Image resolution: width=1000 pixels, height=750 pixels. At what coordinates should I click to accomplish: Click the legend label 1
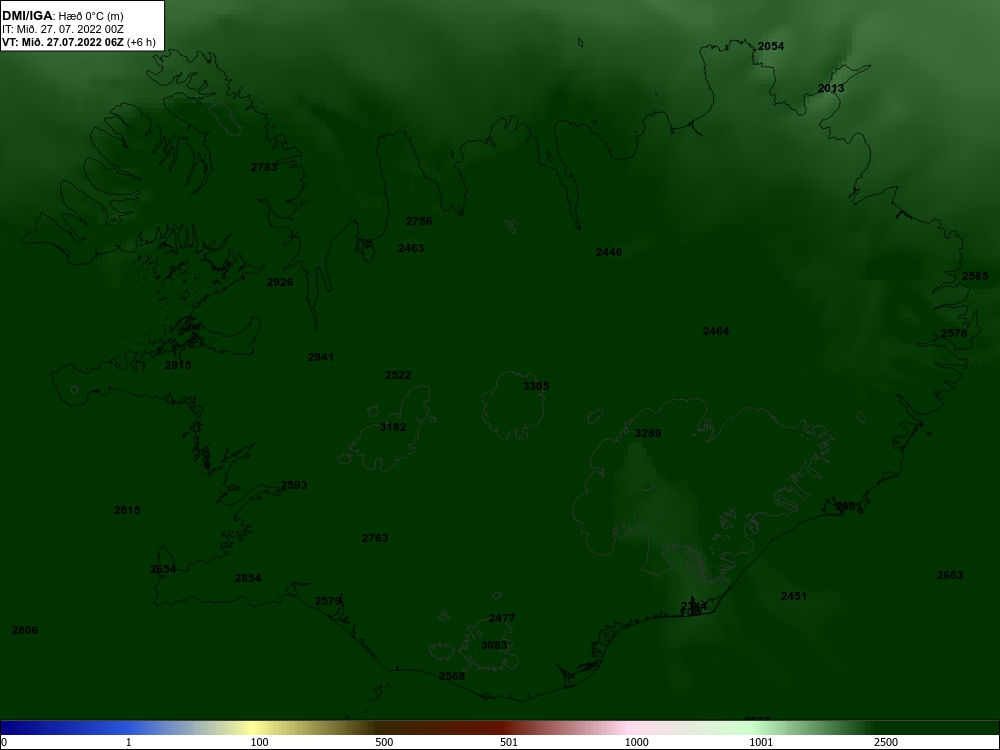tap(129, 742)
